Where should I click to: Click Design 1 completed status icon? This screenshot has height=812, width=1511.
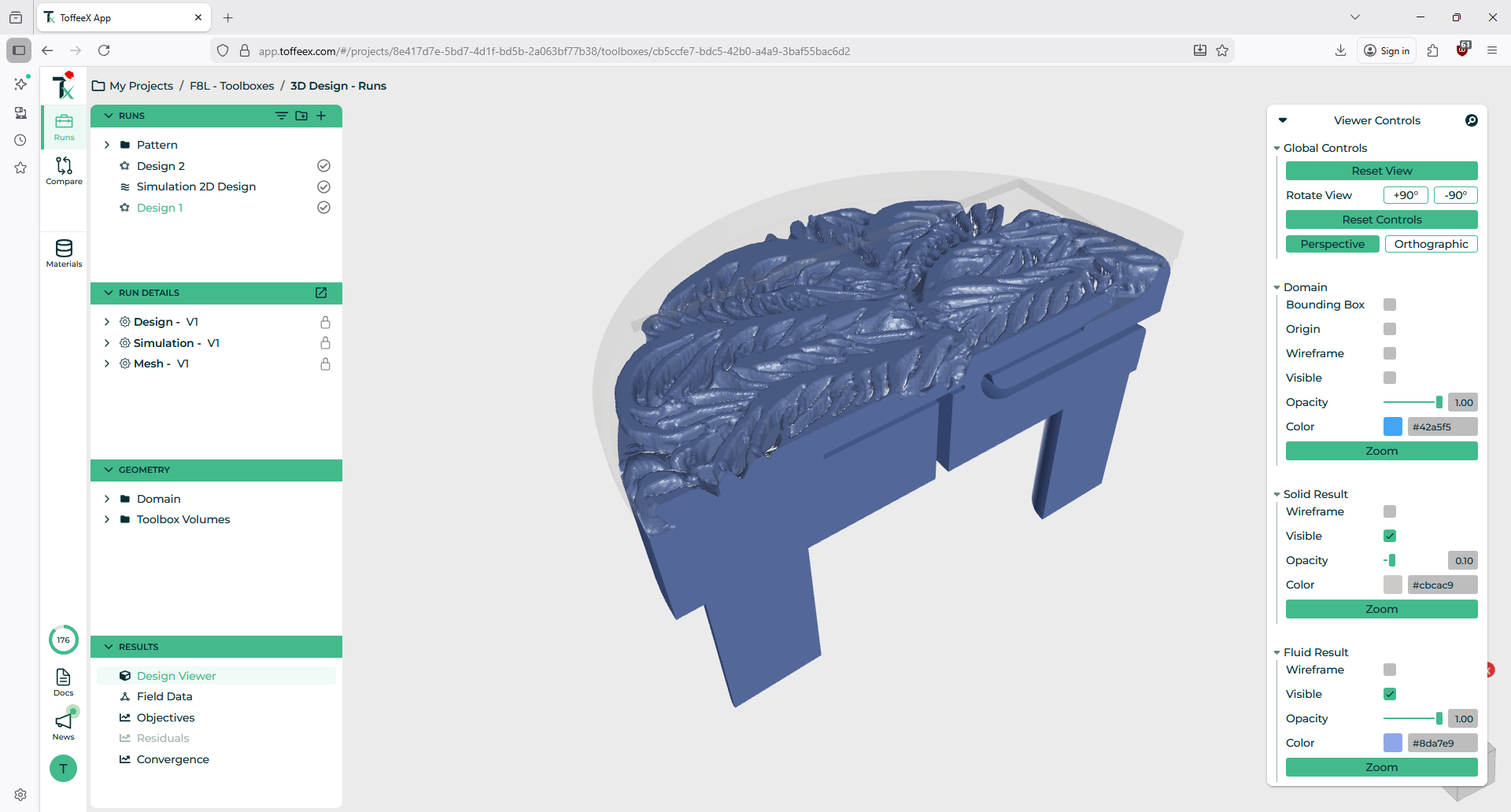(x=323, y=208)
